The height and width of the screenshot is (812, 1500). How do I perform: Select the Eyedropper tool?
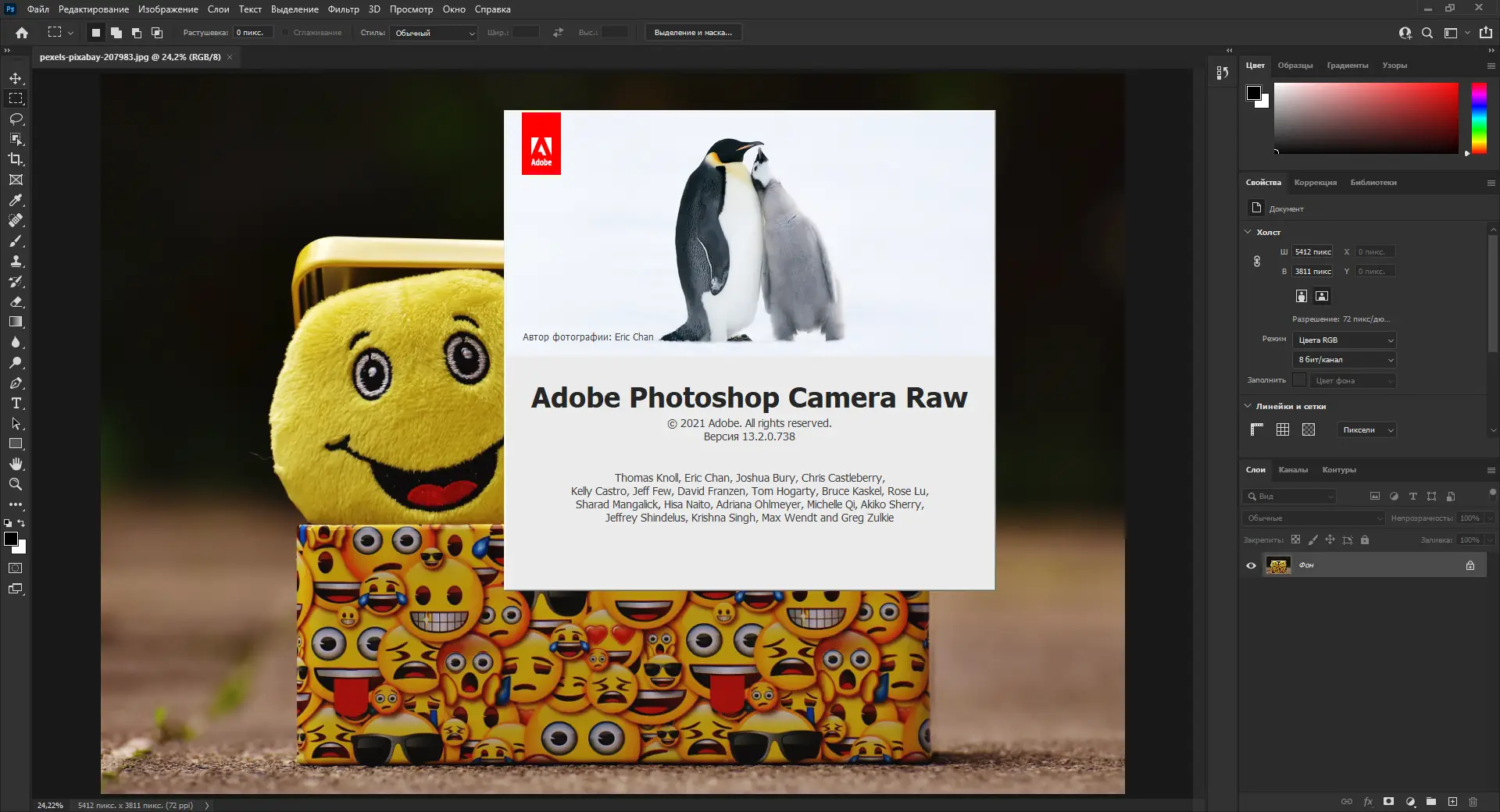pos(16,200)
